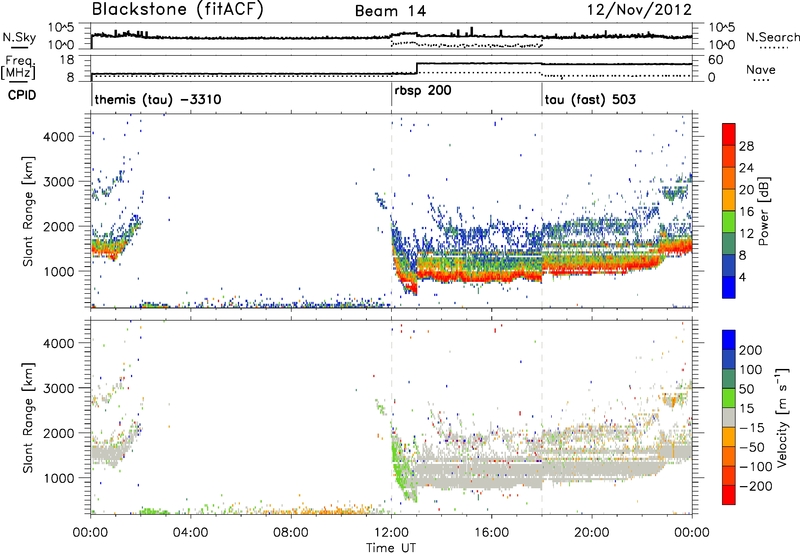This screenshot has height=554, width=800.
Task: Click the 'tau (fast) 503' CPID text
Action: click(x=590, y=99)
